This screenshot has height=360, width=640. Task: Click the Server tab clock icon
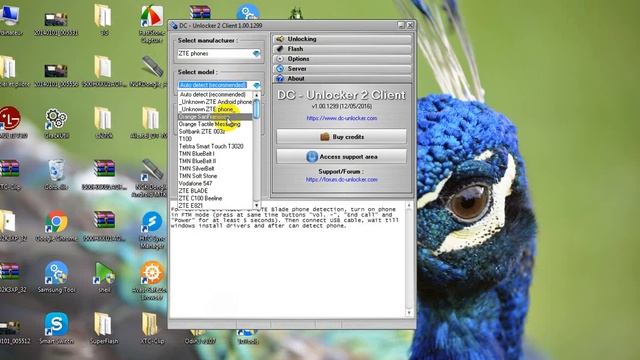click(x=280, y=69)
